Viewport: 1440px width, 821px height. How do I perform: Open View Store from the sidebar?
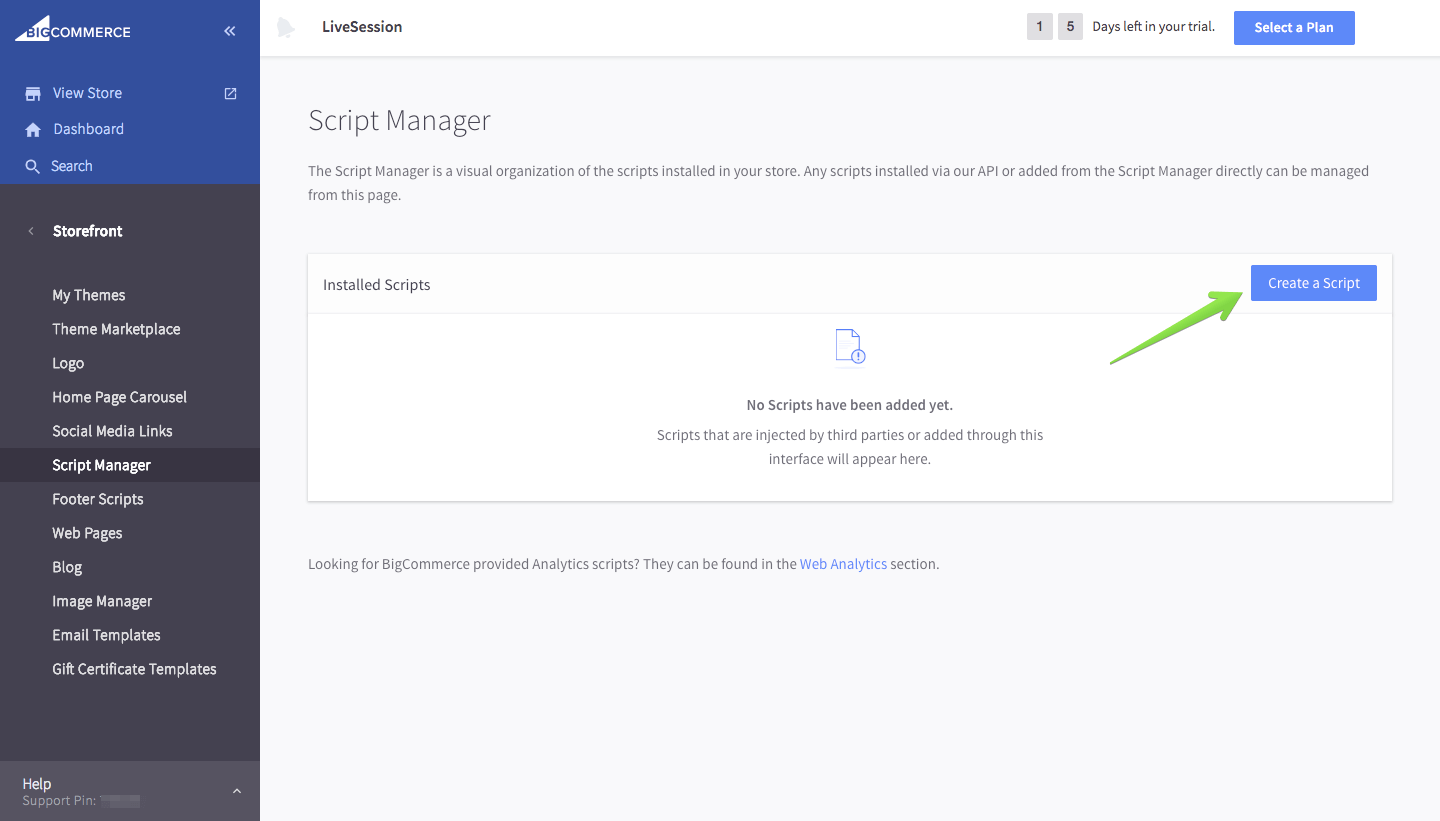pyautogui.click(x=86, y=92)
